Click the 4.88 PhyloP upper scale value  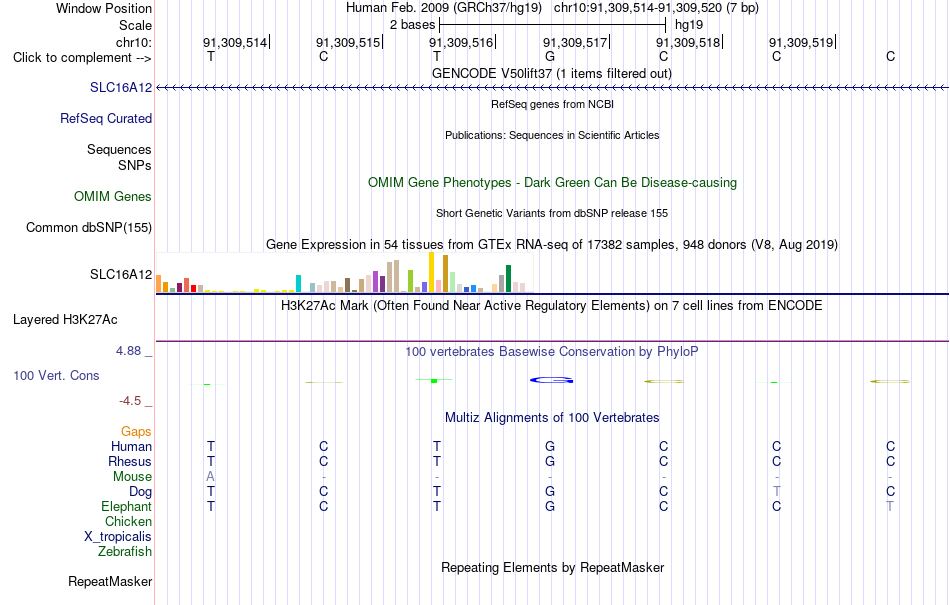[x=128, y=351]
